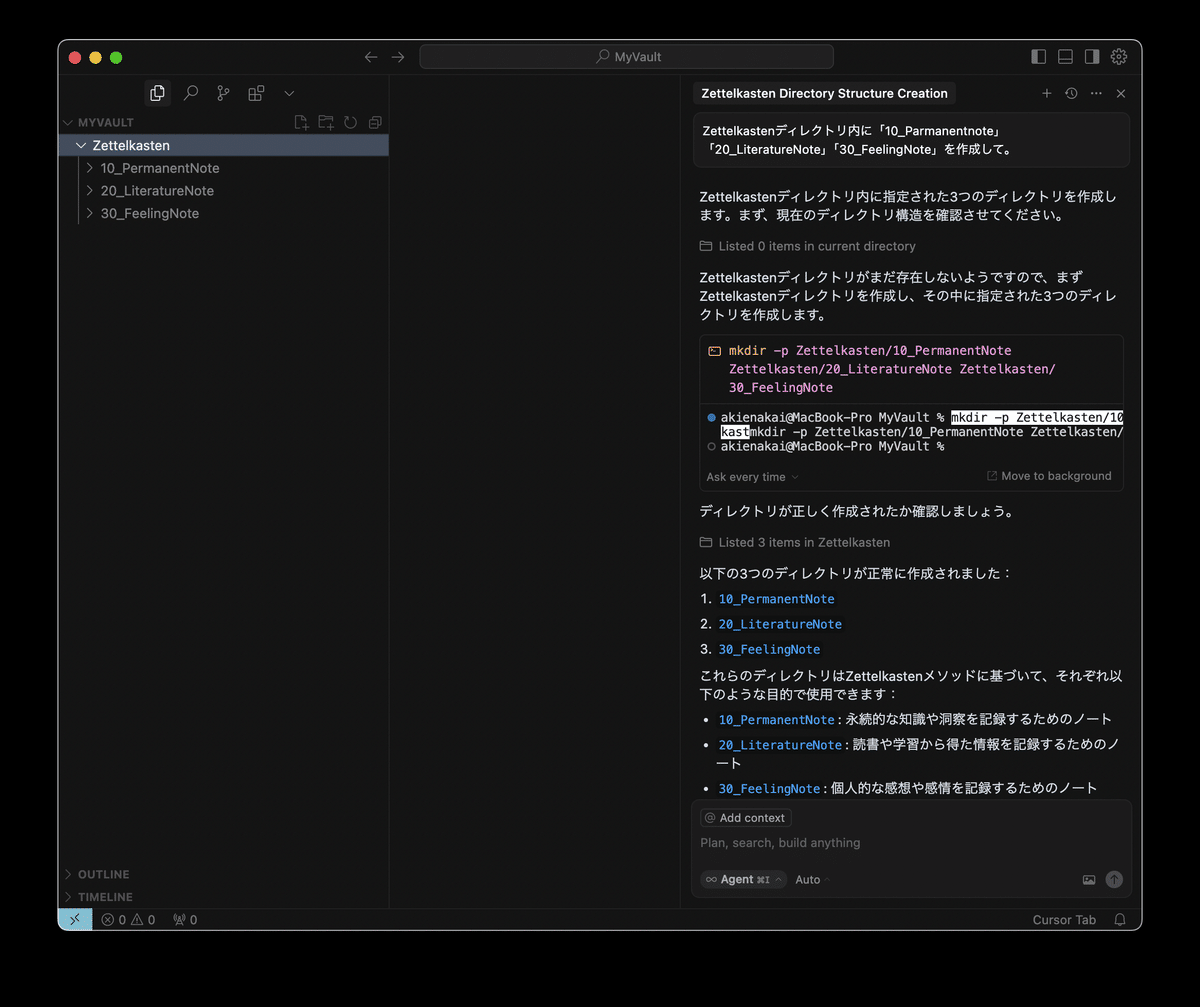1200x1007 pixels.
Task: Toggle the primary sidebar visibility
Action: point(1038,56)
